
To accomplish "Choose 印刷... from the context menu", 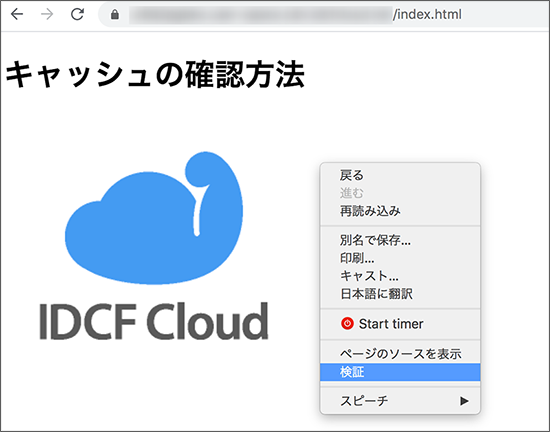I will [400, 258].
